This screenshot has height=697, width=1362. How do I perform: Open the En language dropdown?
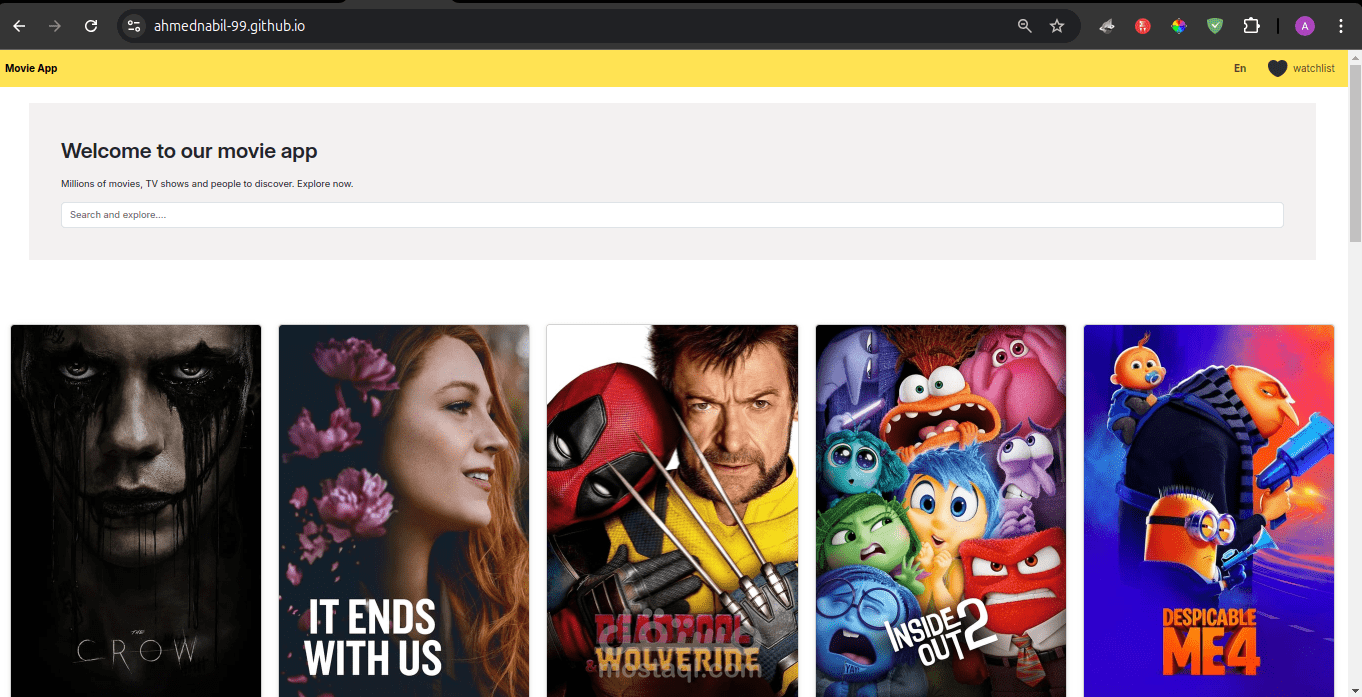pyautogui.click(x=1240, y=68)
